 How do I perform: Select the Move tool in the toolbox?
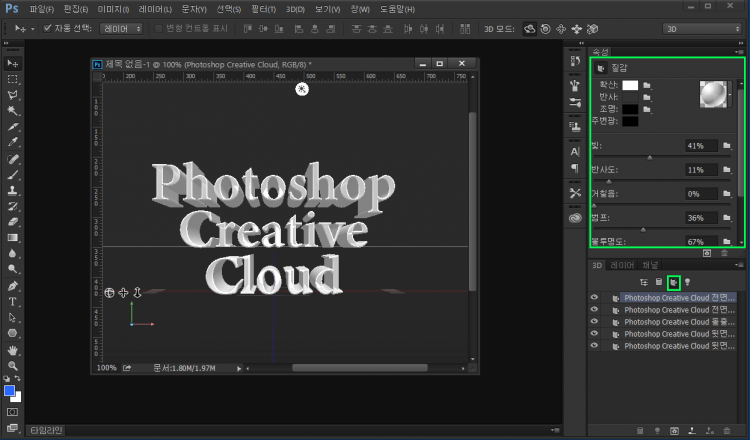coord(13,63)
